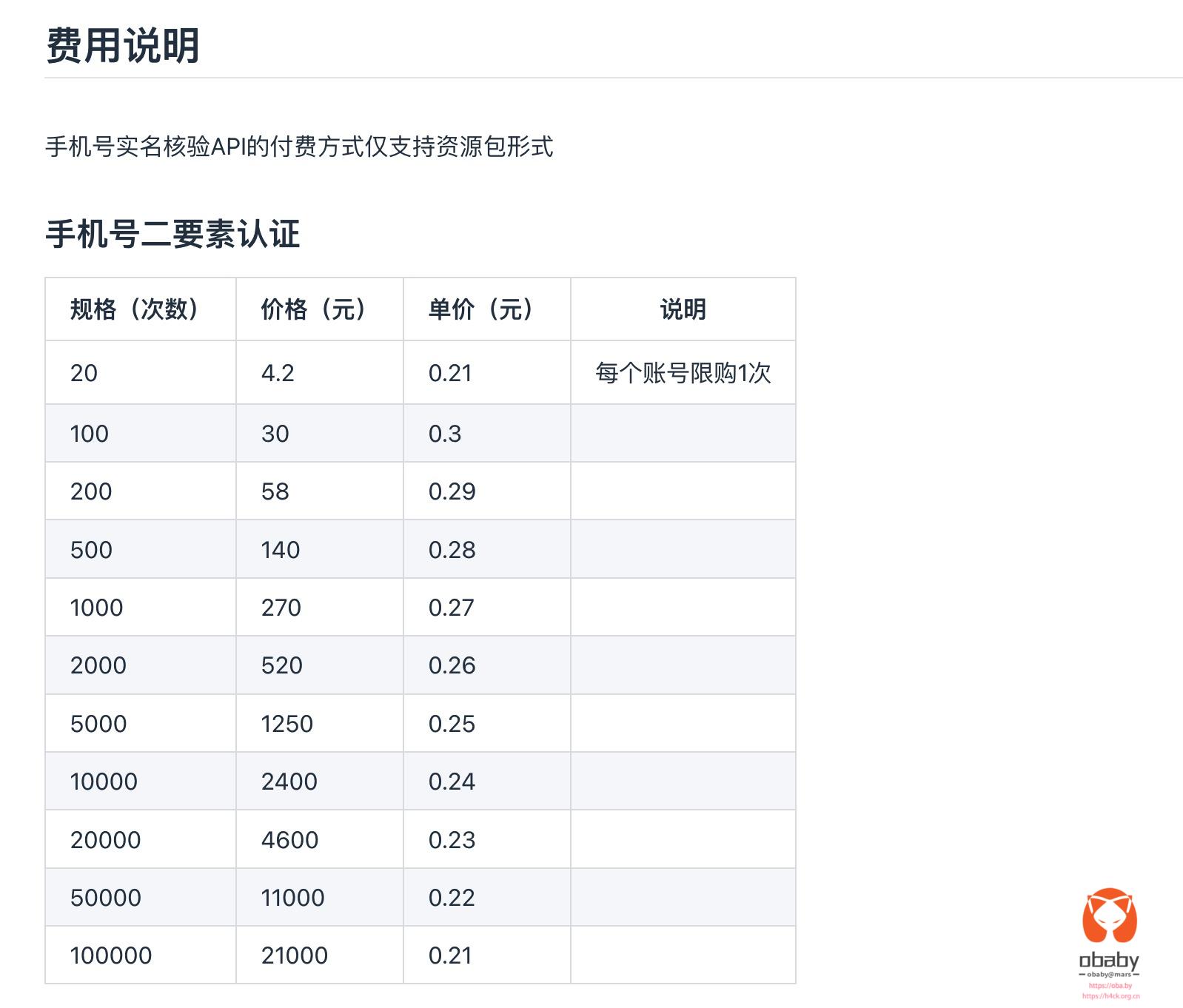Click the obaby fox logo icon

click(x=1109, y=917)
